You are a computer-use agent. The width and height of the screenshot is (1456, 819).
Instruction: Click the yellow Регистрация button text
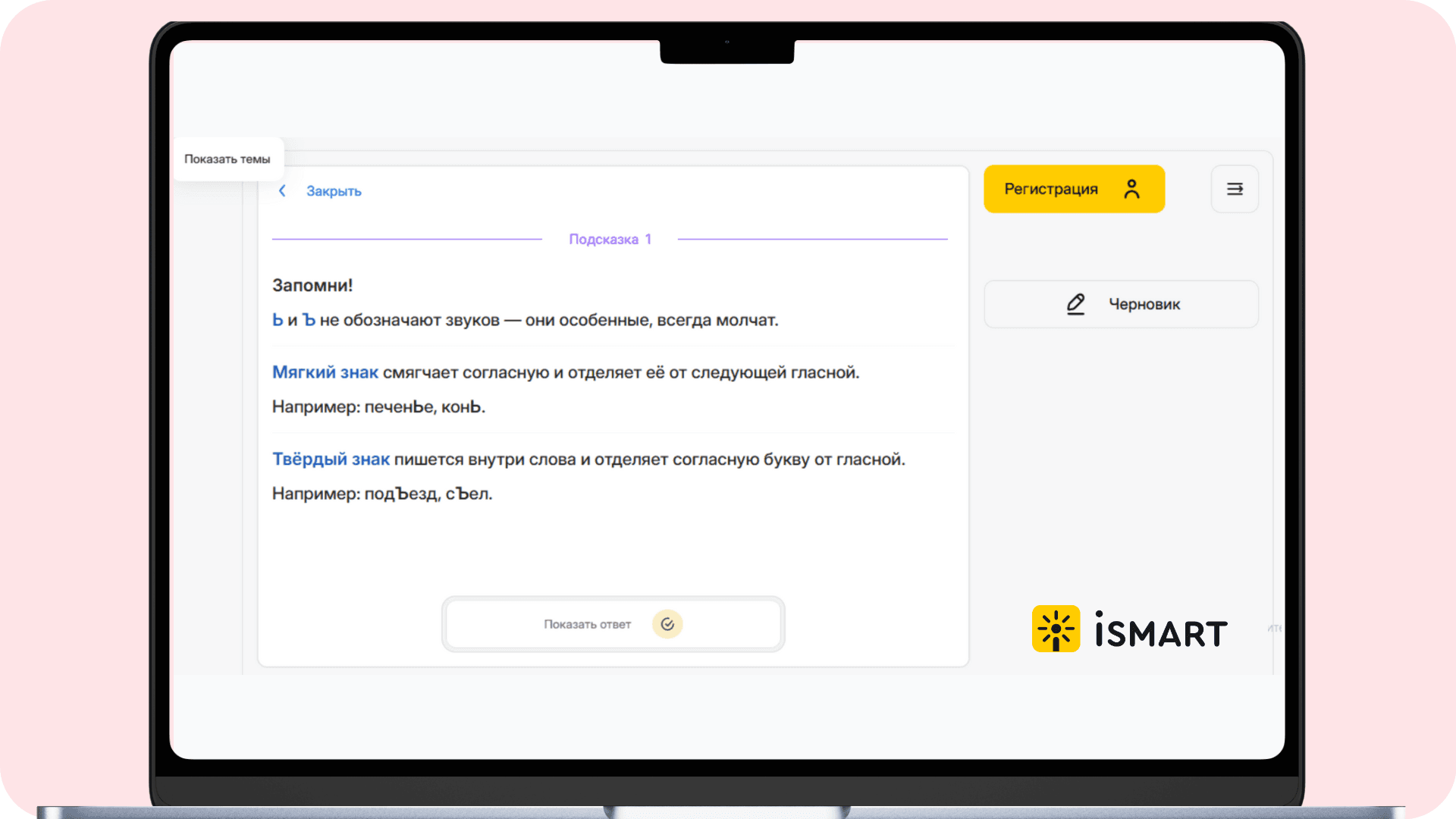1051,189
